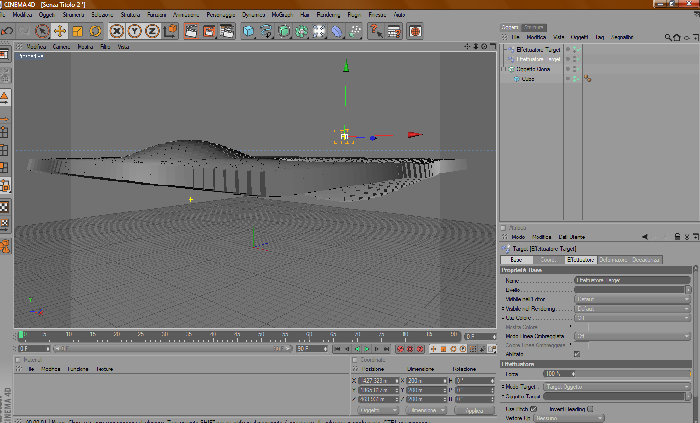Open the Linea Collegamento mode dropdown

(x=632, y=336)
